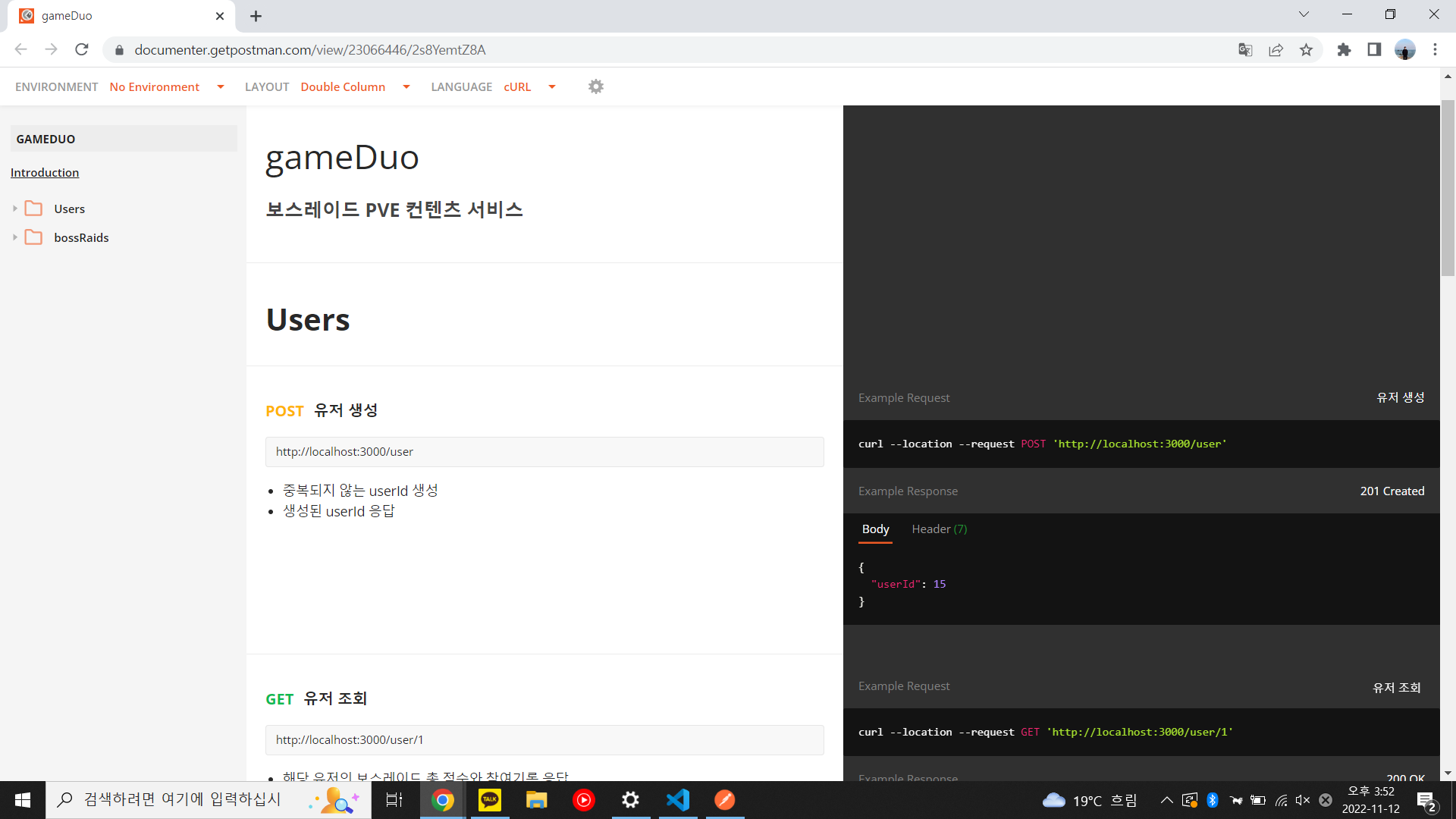The image size is (1456, 819).
Task: Open the Chrome profile avatar
Action: (x=1405, y=50)
